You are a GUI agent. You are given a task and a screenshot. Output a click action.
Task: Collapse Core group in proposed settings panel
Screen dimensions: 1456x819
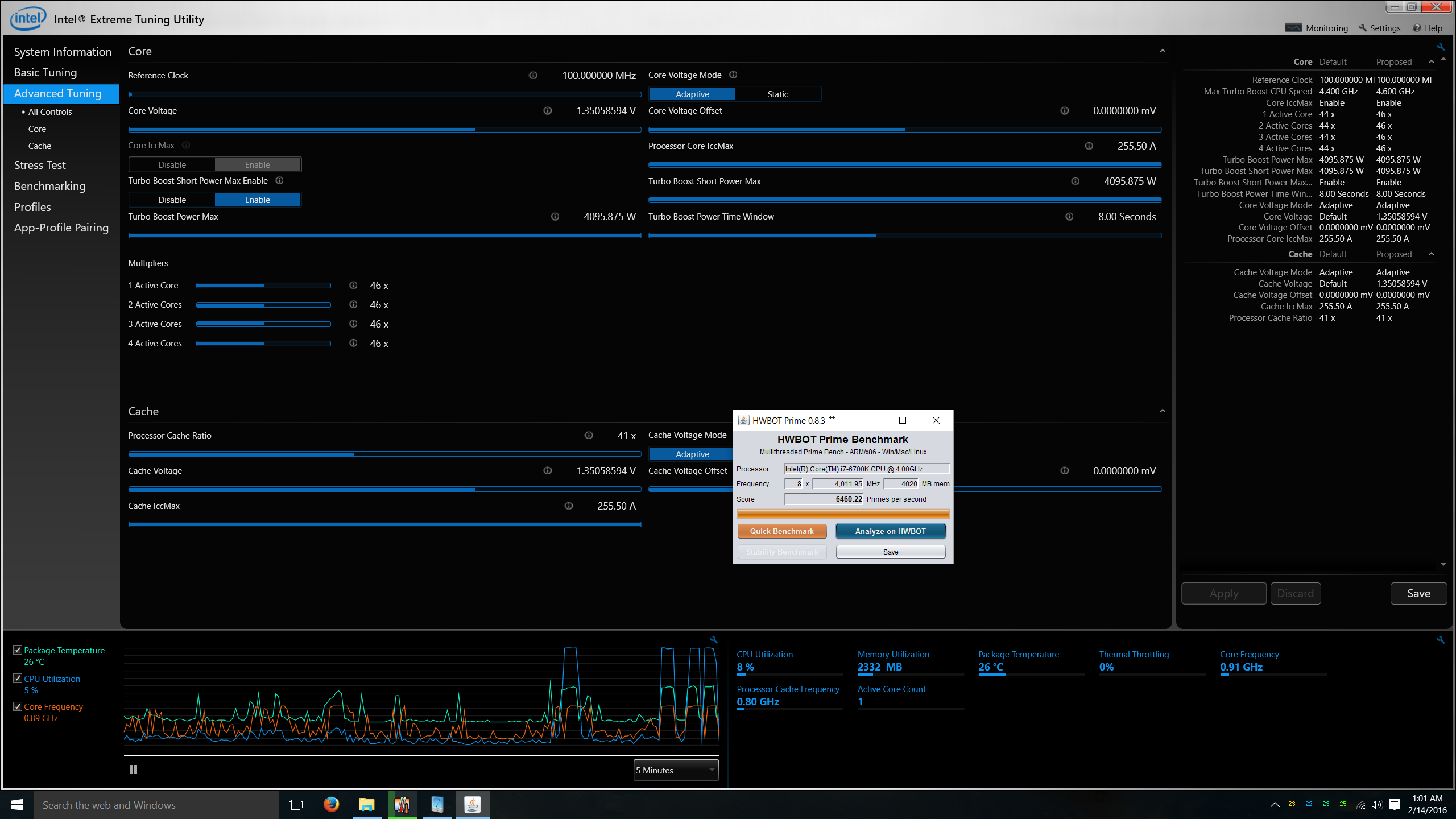tap(1432, 62)
